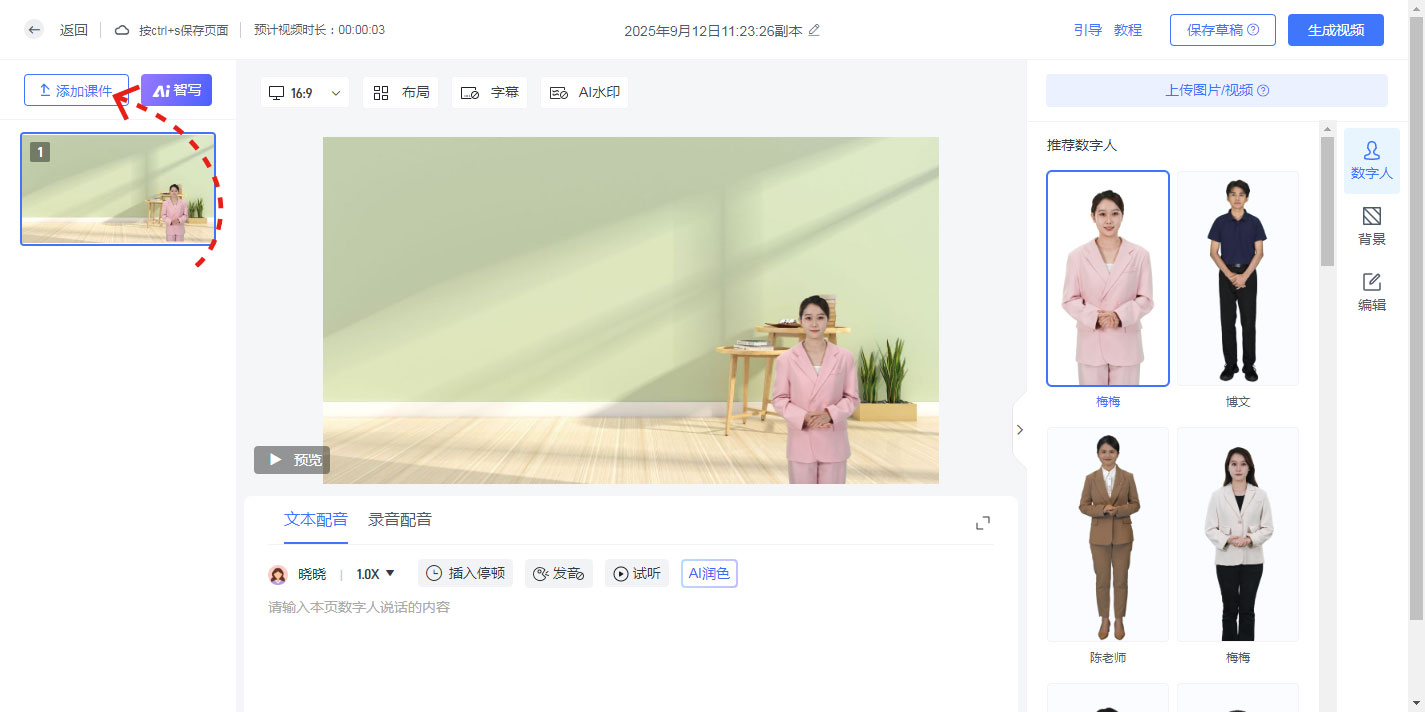
Task: Open the 教程 tutorial link
Action: 1127,30
